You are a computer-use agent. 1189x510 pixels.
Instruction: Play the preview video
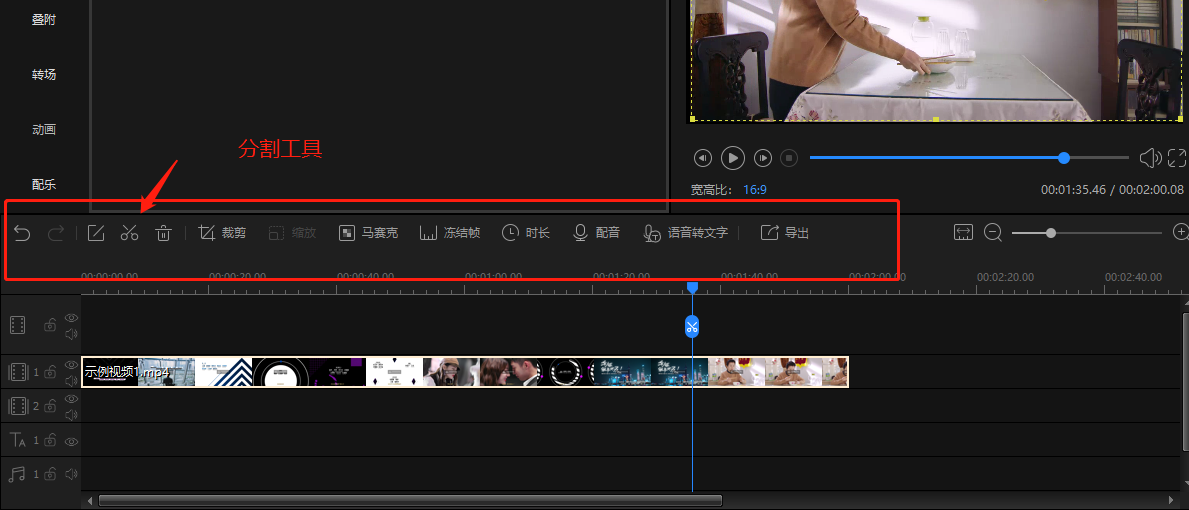click(733, 158)
